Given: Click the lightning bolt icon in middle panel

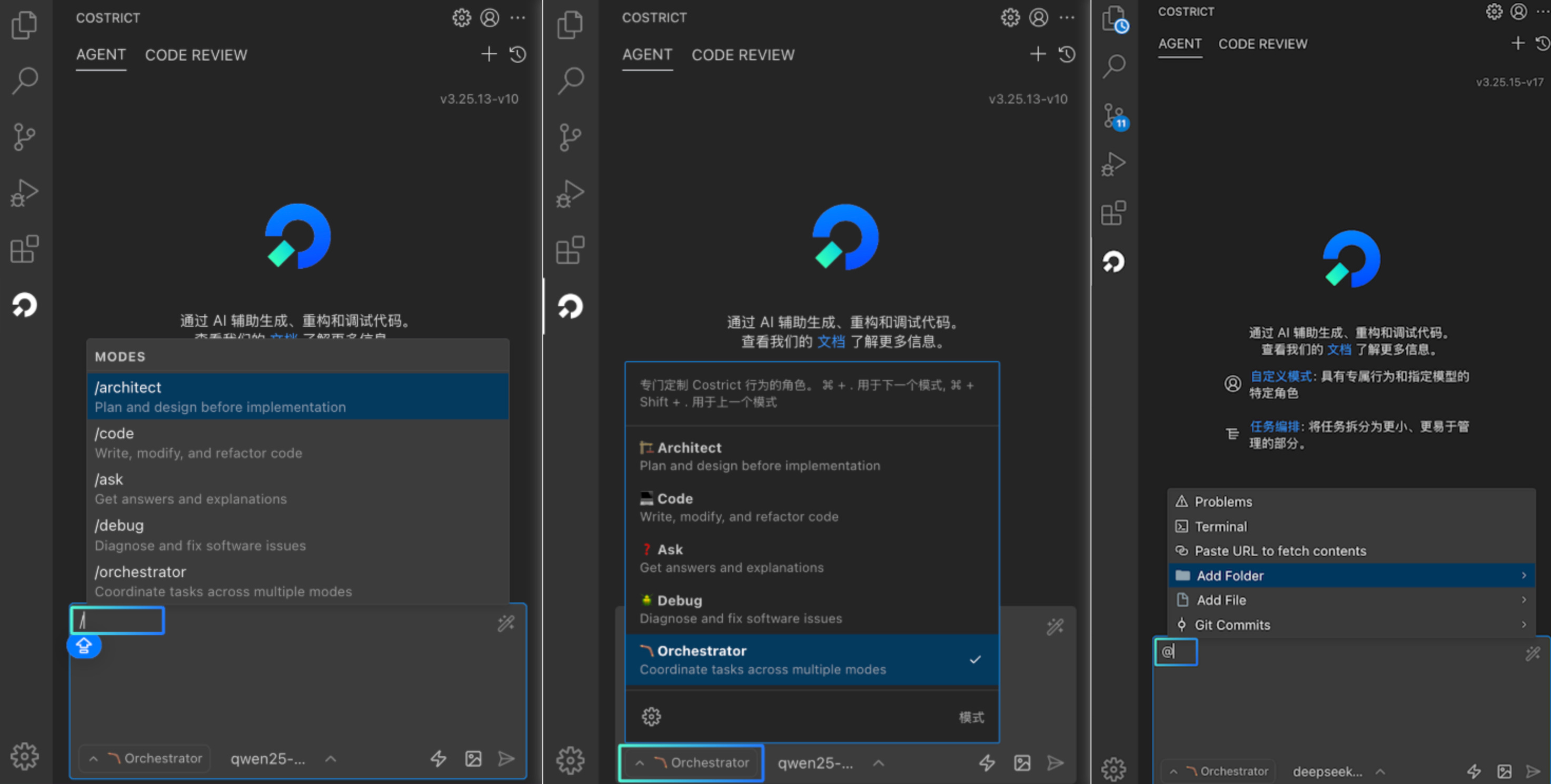Looking at the screenshot, I should click(x=986, y=763).
